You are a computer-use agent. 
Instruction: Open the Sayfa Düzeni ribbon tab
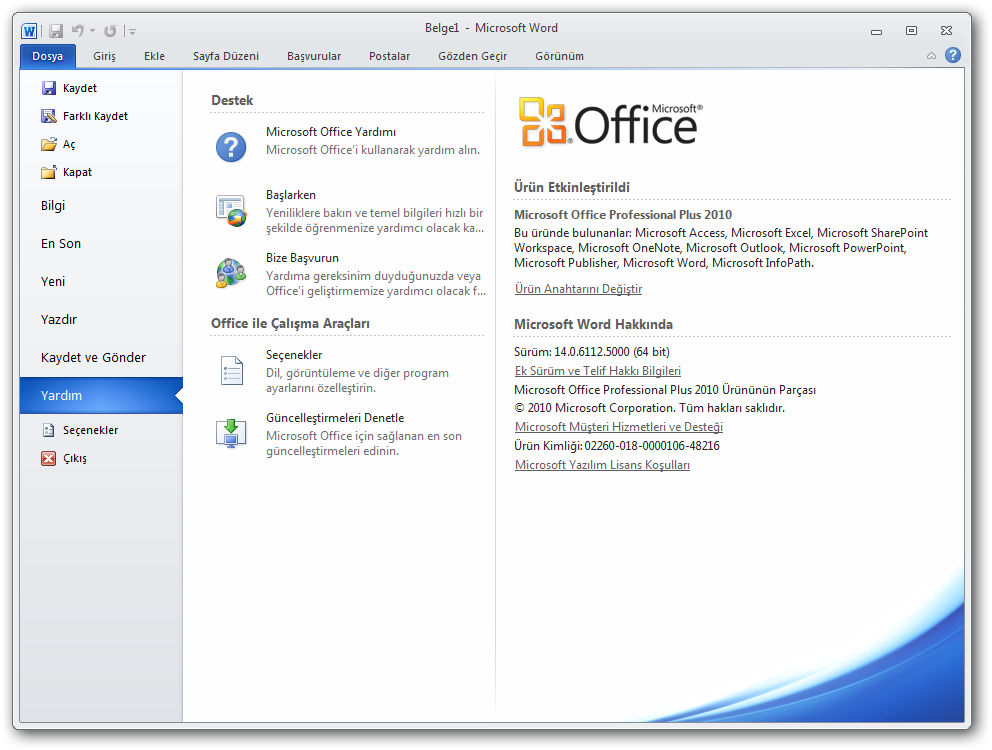pyautogui.click(x=226, y=56)
